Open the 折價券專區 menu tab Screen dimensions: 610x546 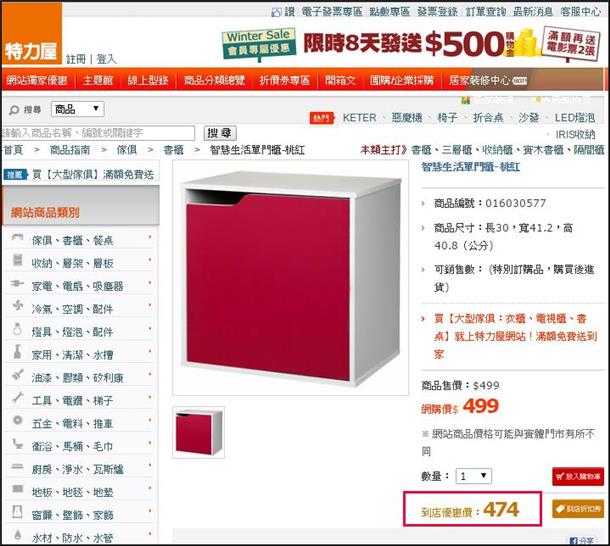click(x=284, y=80)
